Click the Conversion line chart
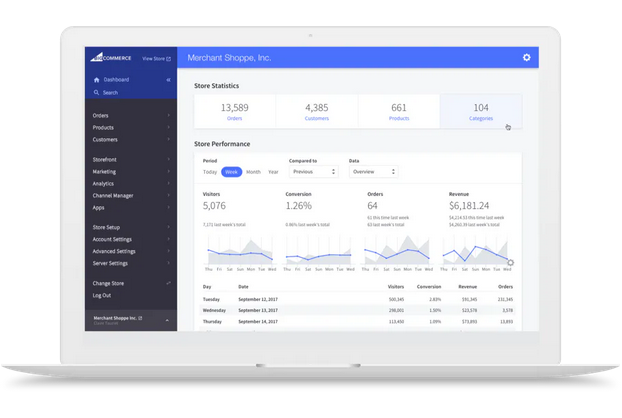This screenshot has height=418, width=622. tap(319, 251)
